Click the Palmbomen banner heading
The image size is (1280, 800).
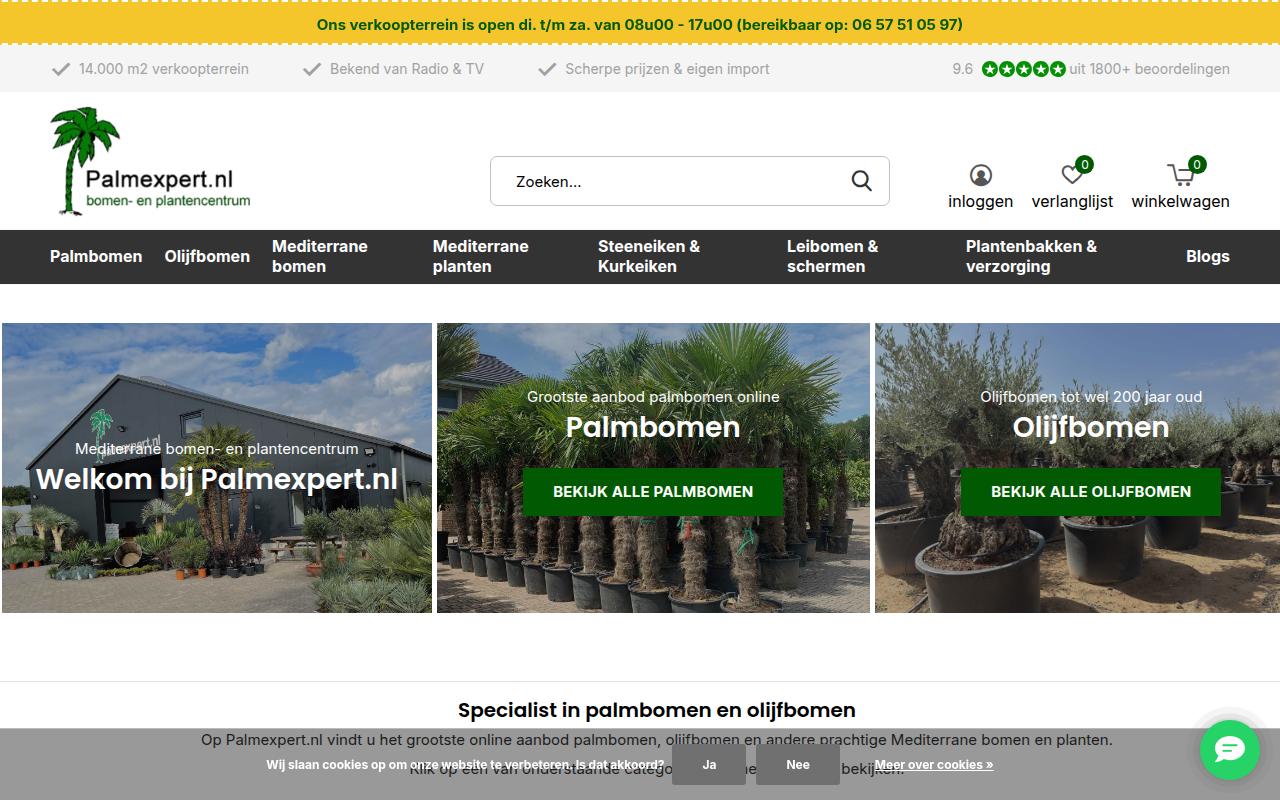point(653,427)
